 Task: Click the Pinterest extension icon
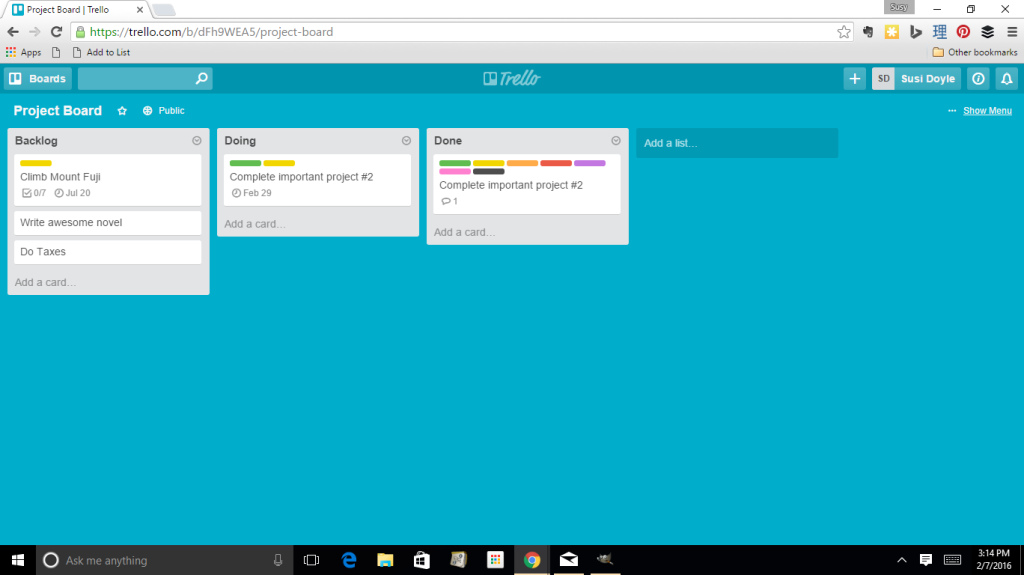[963, 31]
